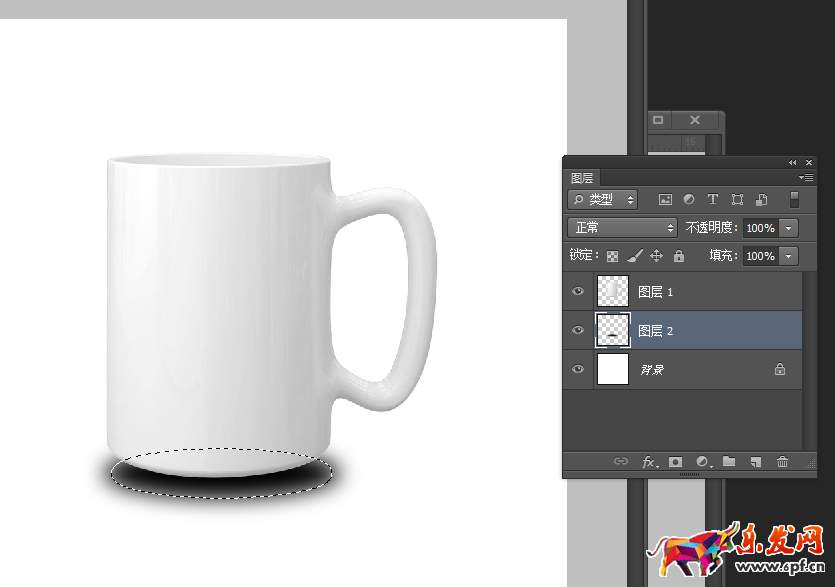This screenshot has height=587, width=835.
Task: Expand the 不透明度 opacity slider arrow
Action: pos(789,228)
